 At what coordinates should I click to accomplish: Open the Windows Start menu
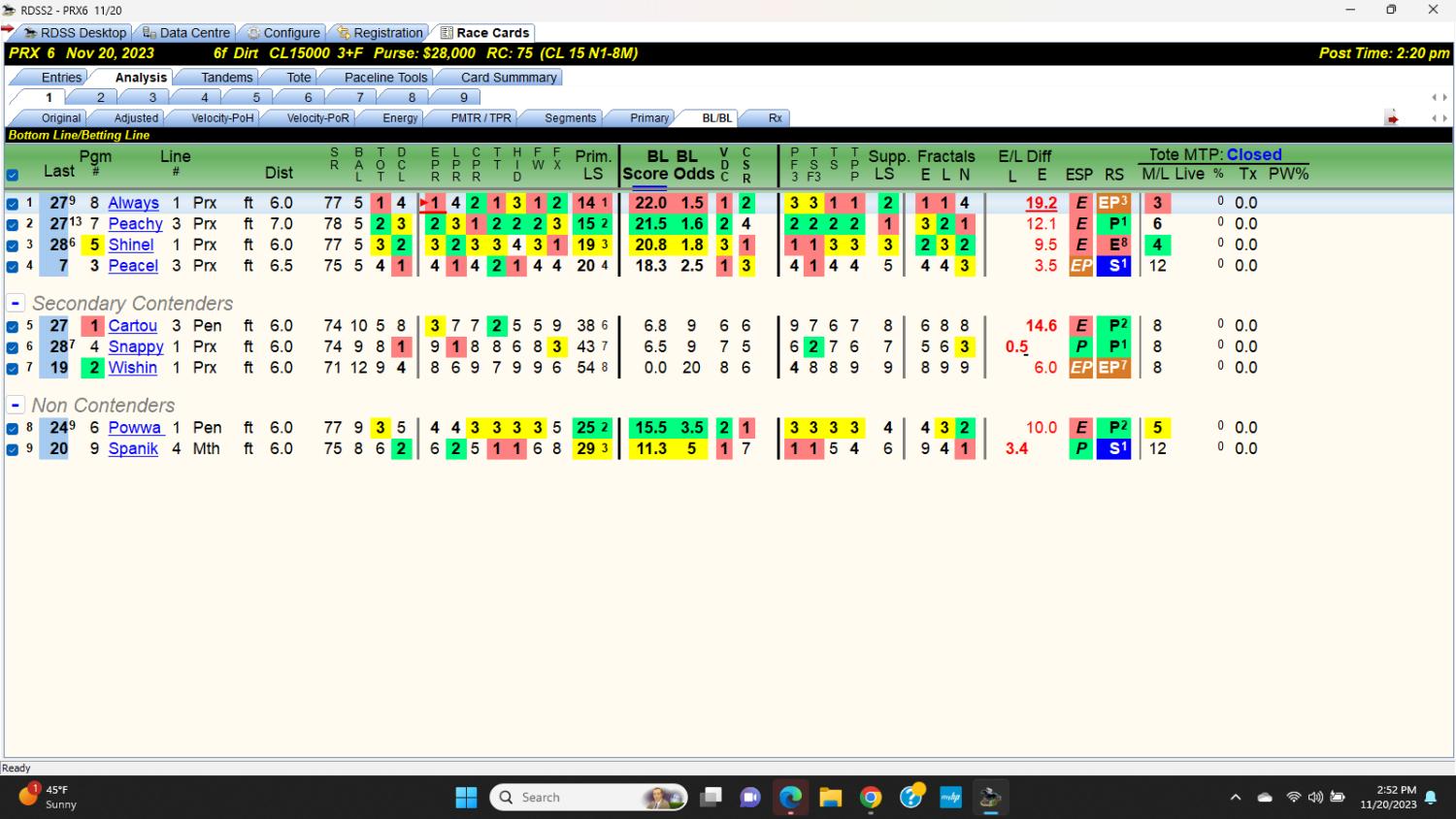pos(466,798)
